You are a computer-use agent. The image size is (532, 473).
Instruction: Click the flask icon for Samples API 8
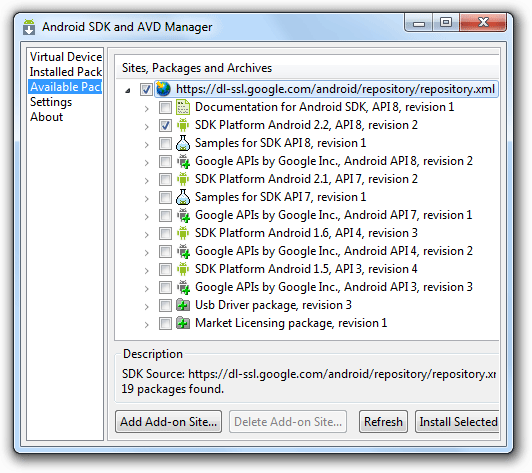pos(183,143)
